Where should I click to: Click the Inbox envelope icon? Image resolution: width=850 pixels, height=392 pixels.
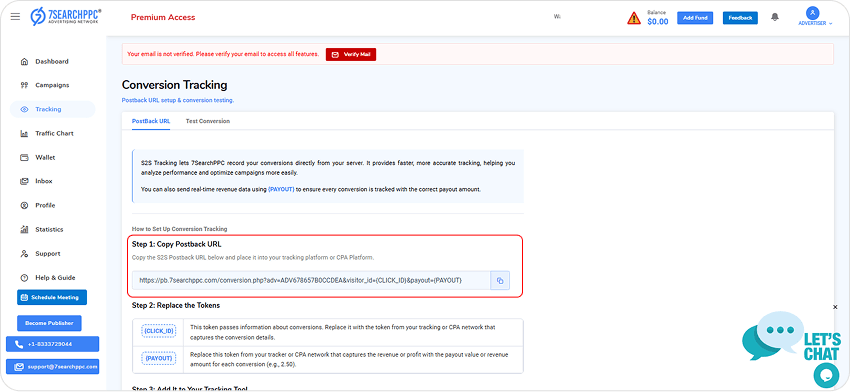point(24,181)
